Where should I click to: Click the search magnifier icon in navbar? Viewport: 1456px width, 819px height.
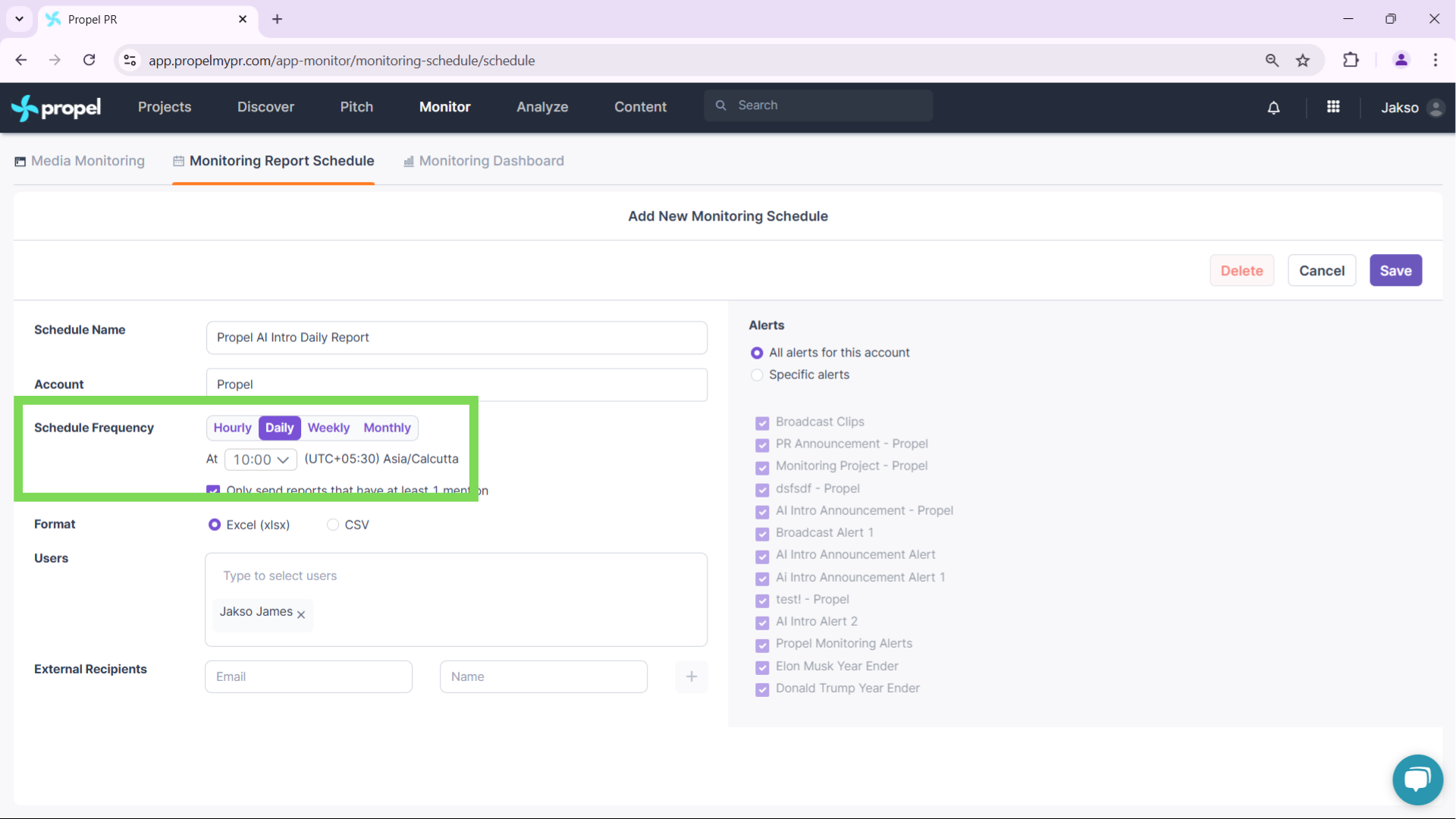721,105
